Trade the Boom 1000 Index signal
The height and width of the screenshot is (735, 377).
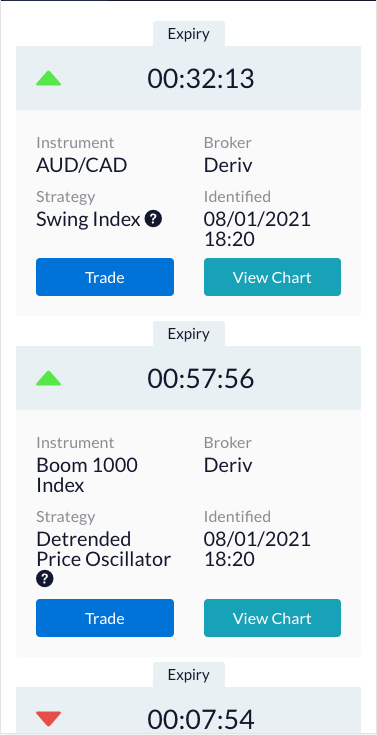tap(105, 618)
